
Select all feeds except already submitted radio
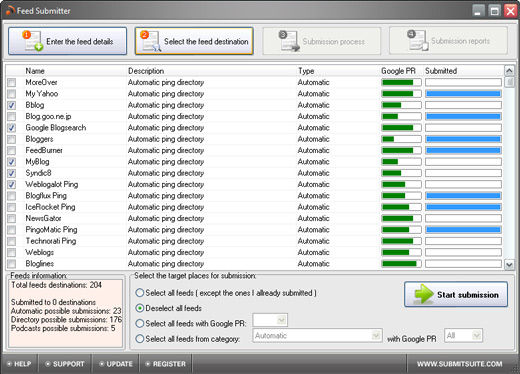(140, 293)
